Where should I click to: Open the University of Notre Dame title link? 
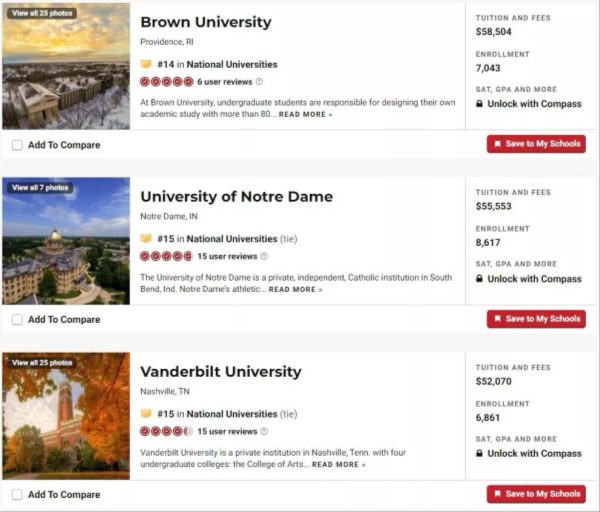pyautogui.click(x=236, y=197)
